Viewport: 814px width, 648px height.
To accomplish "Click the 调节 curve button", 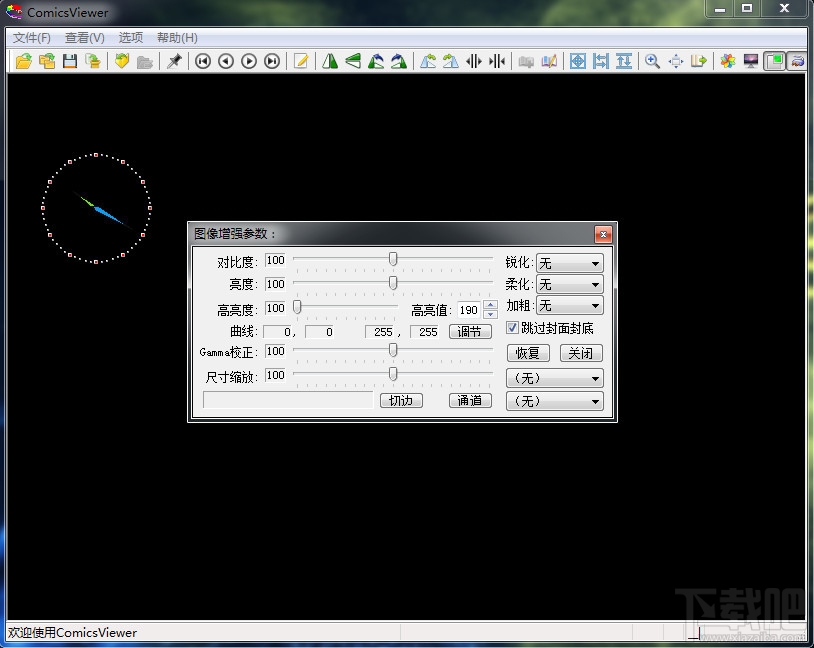I will click(x=469, y=331).
